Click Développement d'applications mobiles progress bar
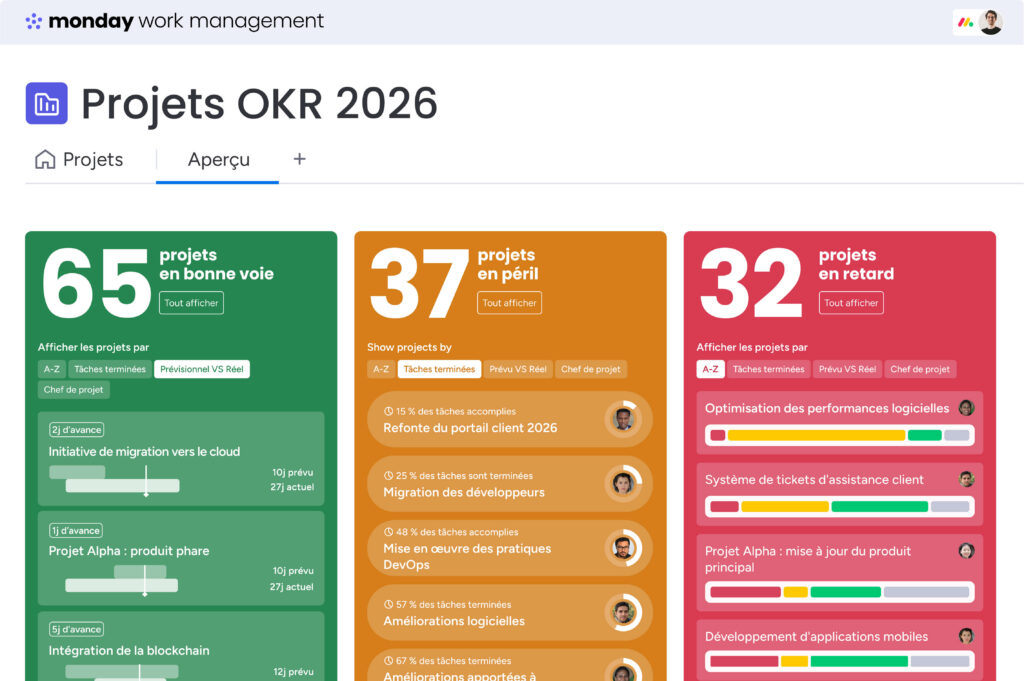Image resolution: width=1024 pixels, height=681 pixels. pos(840,661)
